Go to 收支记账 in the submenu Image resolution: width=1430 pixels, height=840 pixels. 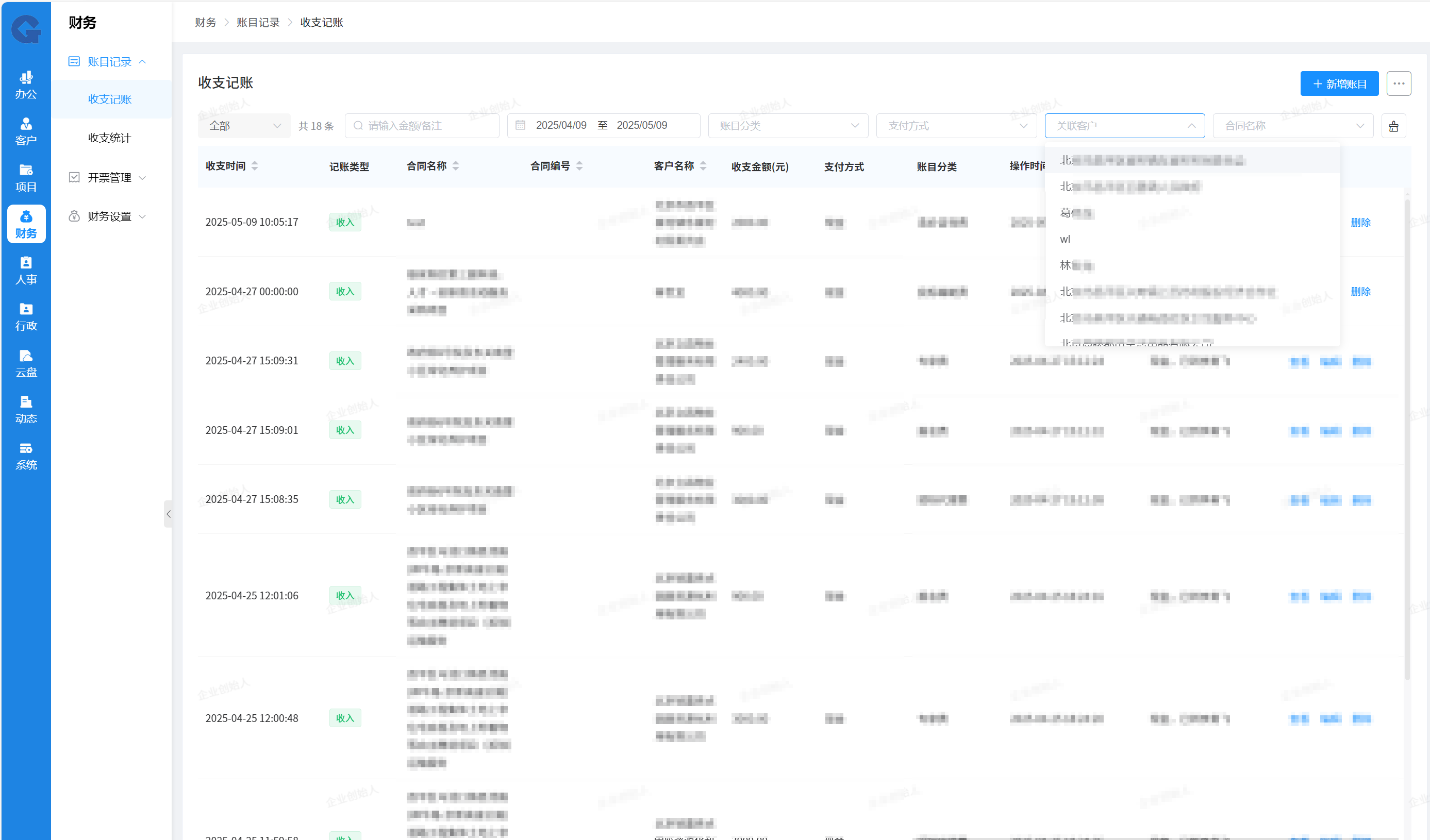(x=110, y=99)
